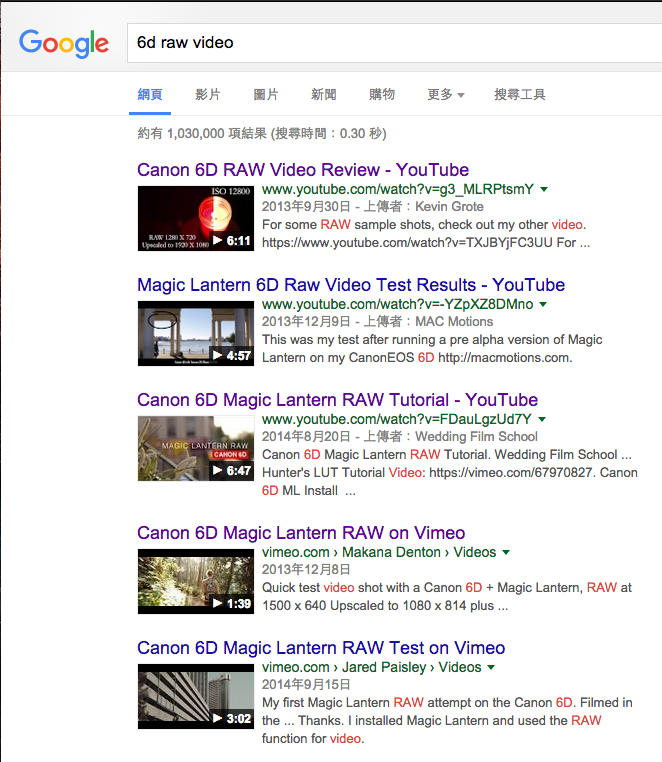Switch to the 圖片 tab
The width and height of the screenshot is (662, 762).
[266, 94]
